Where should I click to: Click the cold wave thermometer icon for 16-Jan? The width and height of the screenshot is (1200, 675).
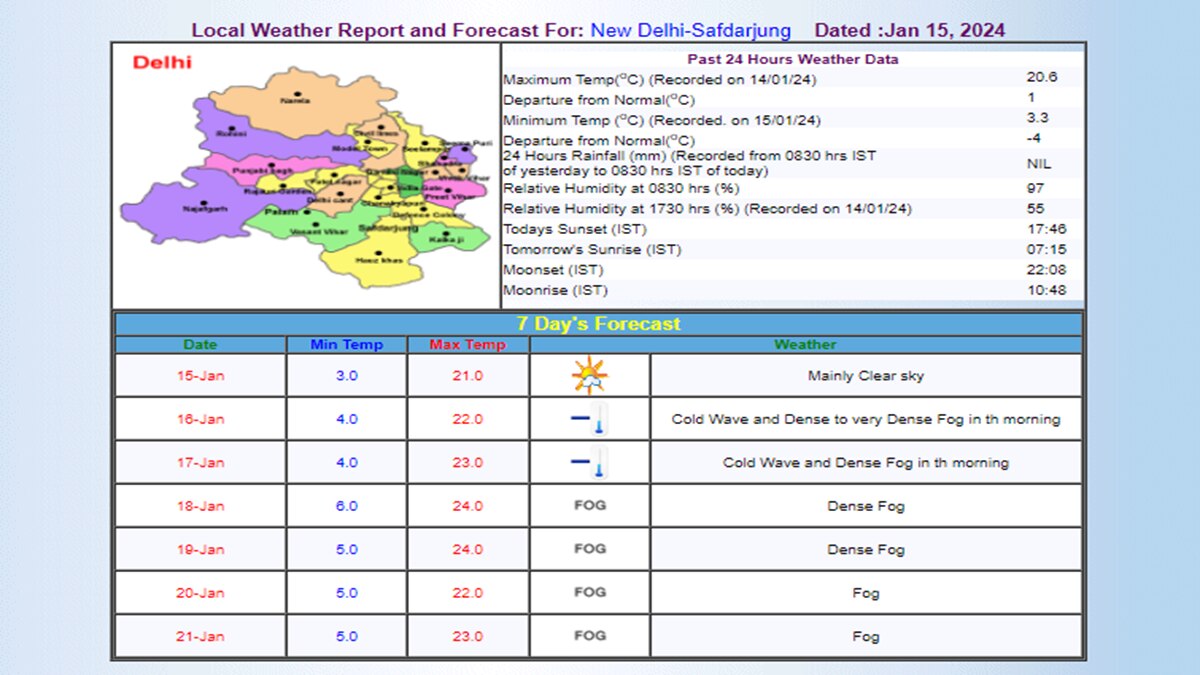[589, 419]
